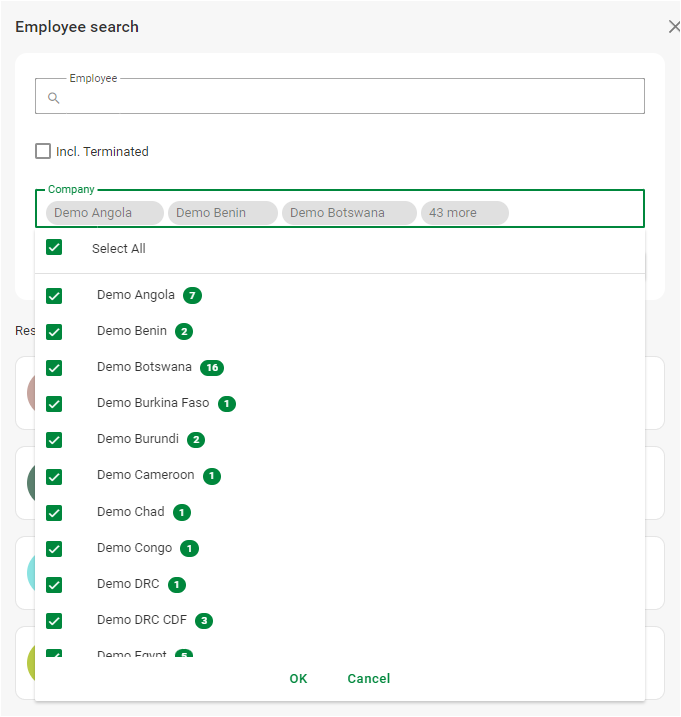The height and width of the screenshot is (717, 681).
Task: Click the '43 more' chip in Company field
Action: (x=464, y=213)
